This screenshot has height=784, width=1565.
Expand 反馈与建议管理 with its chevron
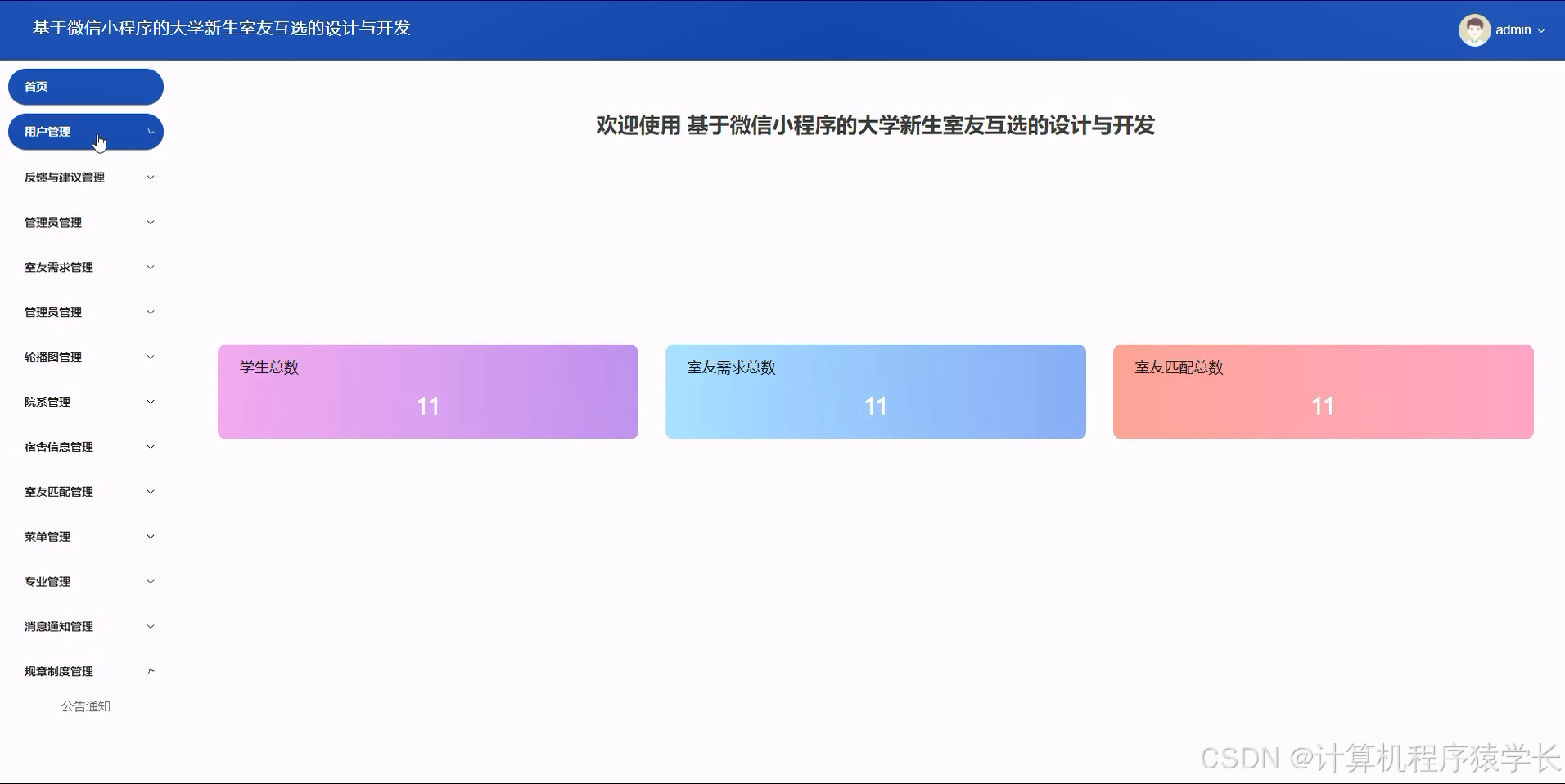click(151, 178)
